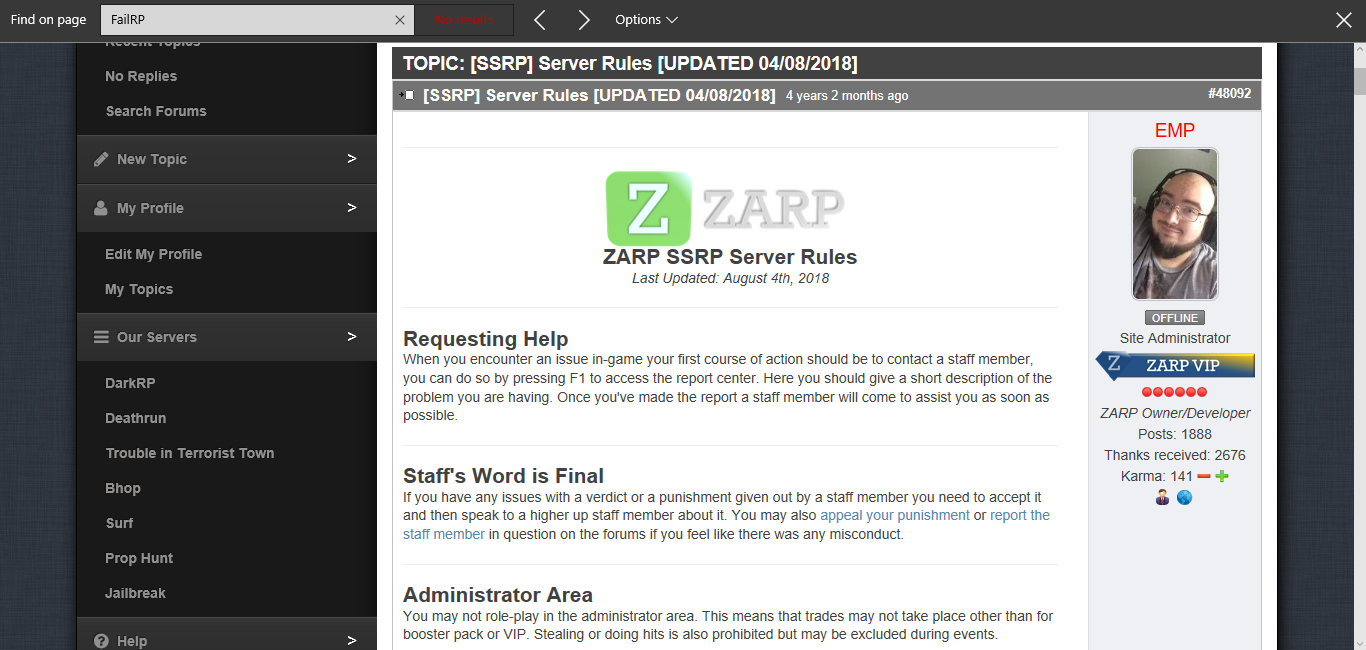Open post permalink #48092
The image size is (1366, 650).
[1229, 93]
